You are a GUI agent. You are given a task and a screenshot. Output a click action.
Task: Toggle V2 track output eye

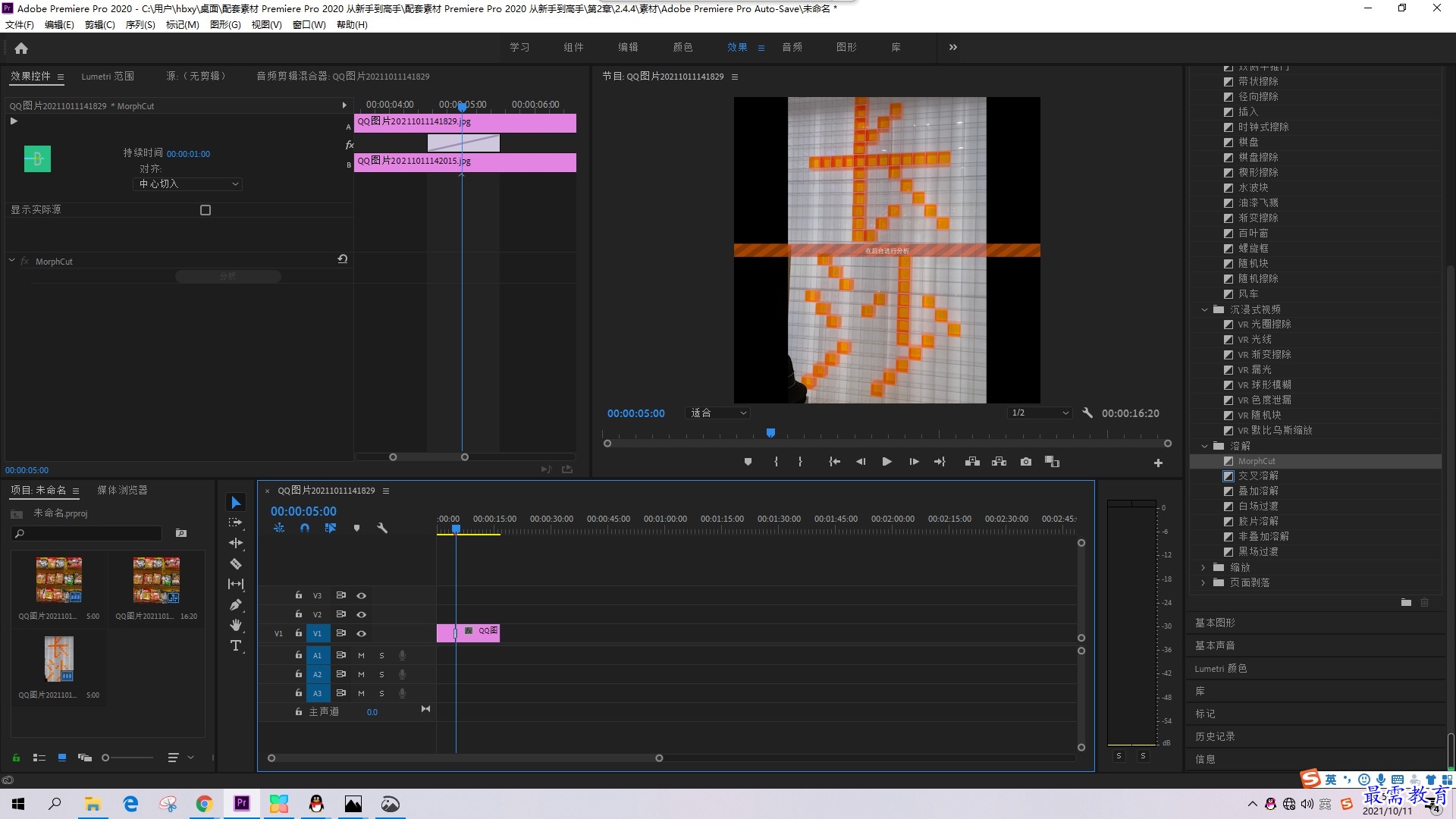click(x=362, y=614)
